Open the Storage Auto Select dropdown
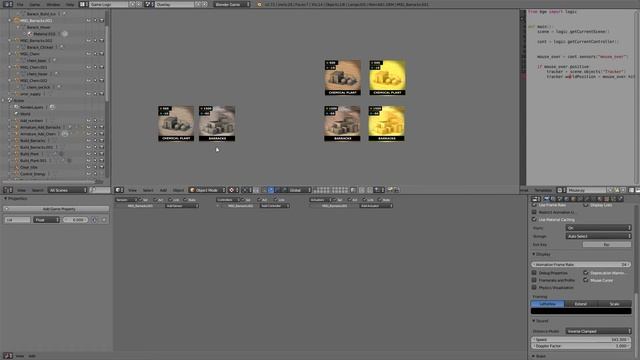This screenshot has width=640, height=360. click(x=598, y=236)
